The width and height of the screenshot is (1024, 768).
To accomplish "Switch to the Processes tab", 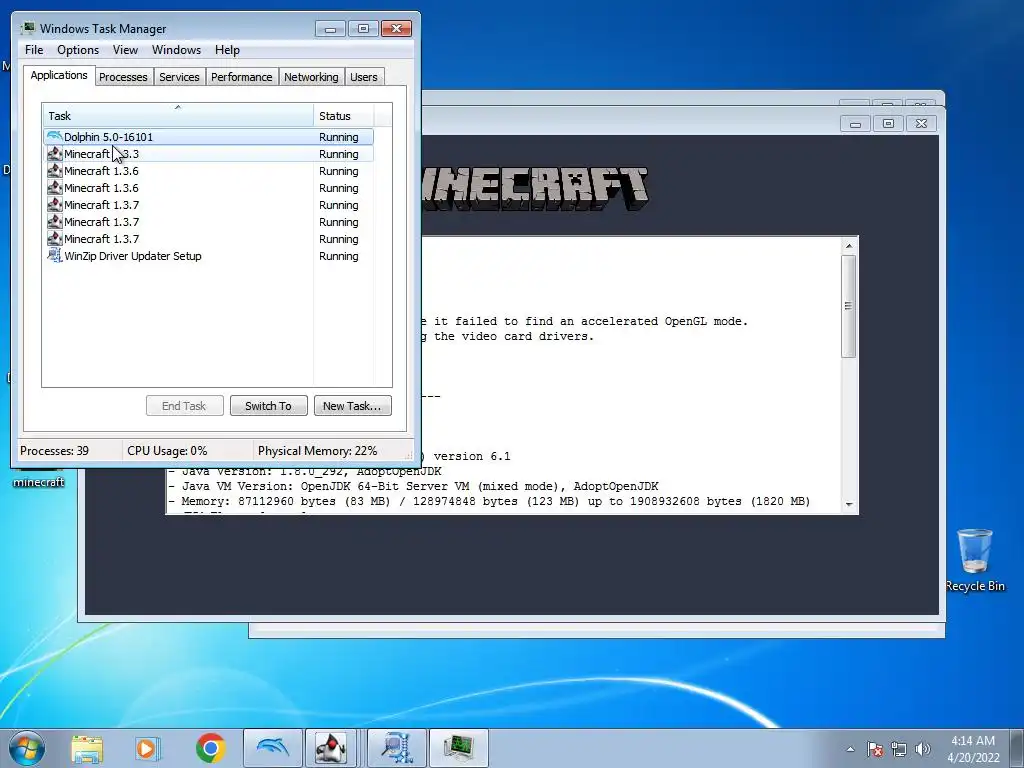I will [123, 77].
